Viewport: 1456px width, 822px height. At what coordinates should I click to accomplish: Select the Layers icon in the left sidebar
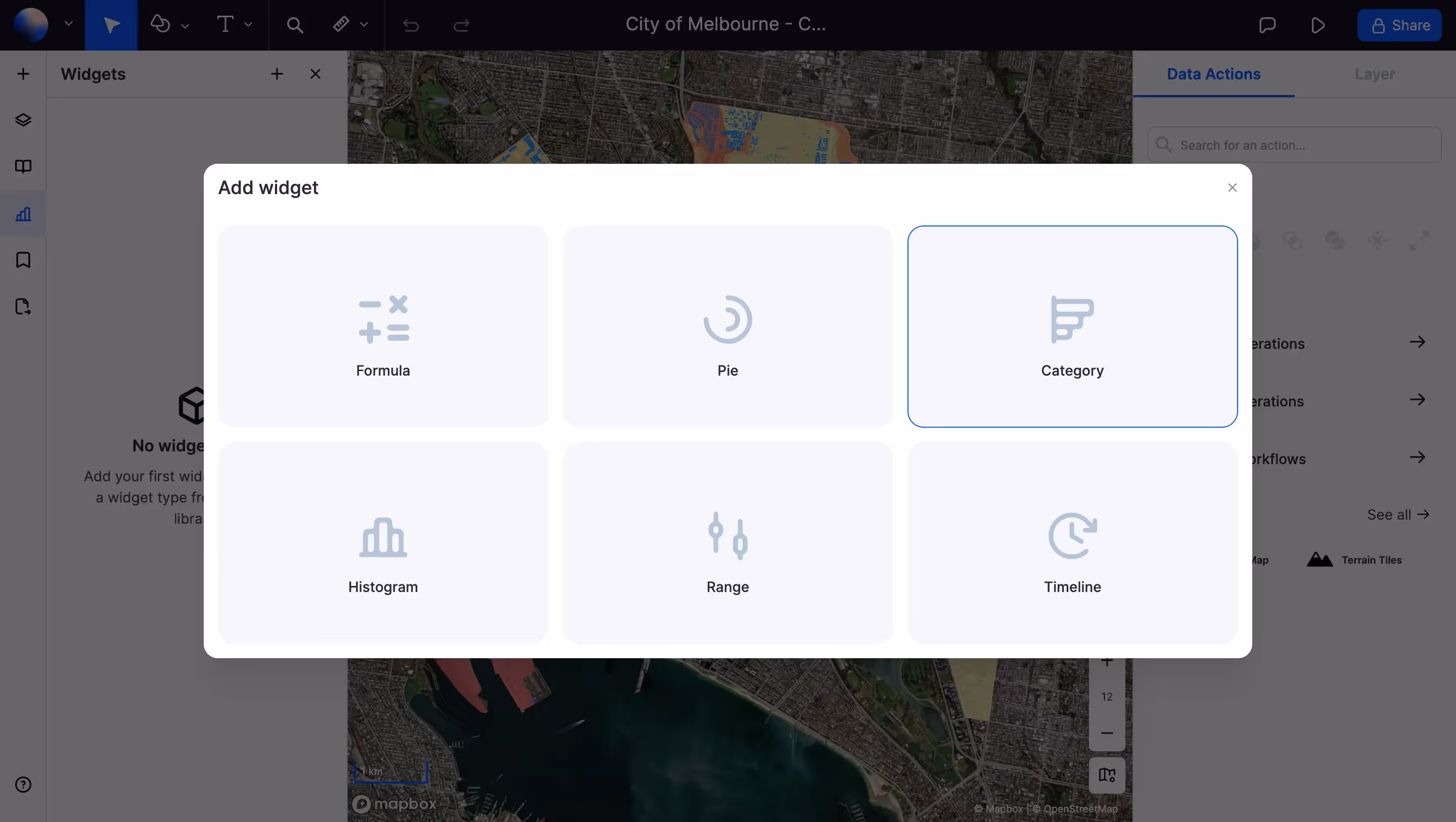[23, 119]
